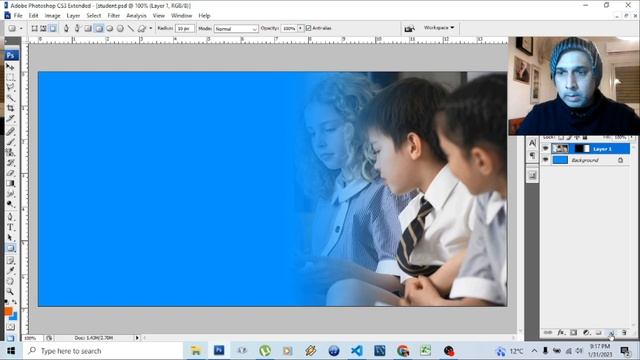The height and width of the screenshot is (360, 640).
Task: Select the Rectangular Marquee tool
Action: 10,77
